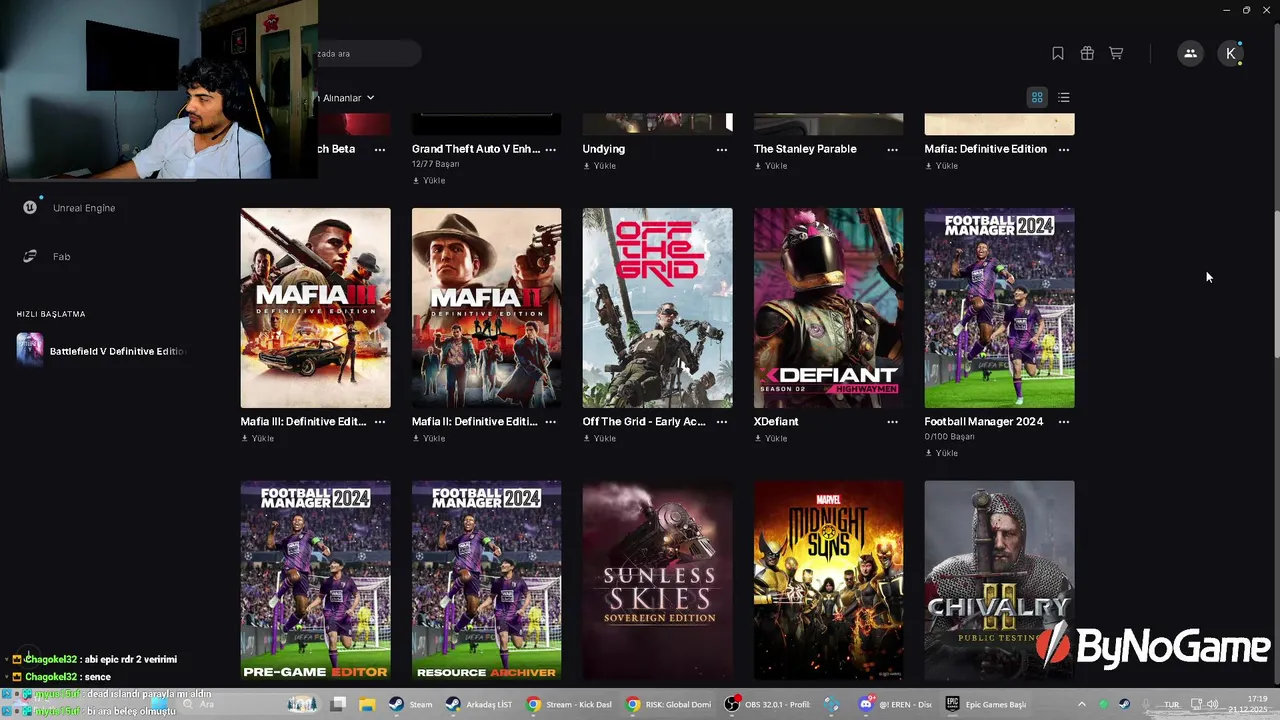Click Yükle under XDefiant
Viewport: 1280px width, 720px height.
(x=771, y=439)
